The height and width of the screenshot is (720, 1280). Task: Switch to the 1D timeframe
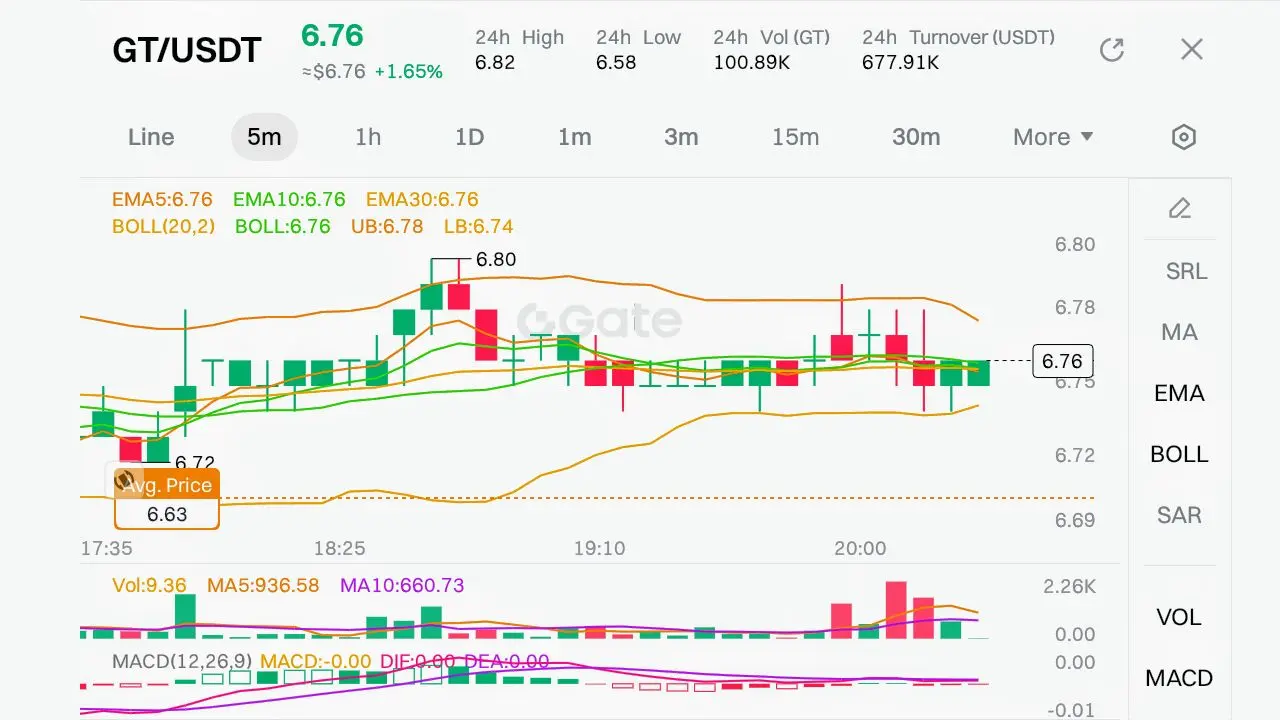click(x=470, y=137)
